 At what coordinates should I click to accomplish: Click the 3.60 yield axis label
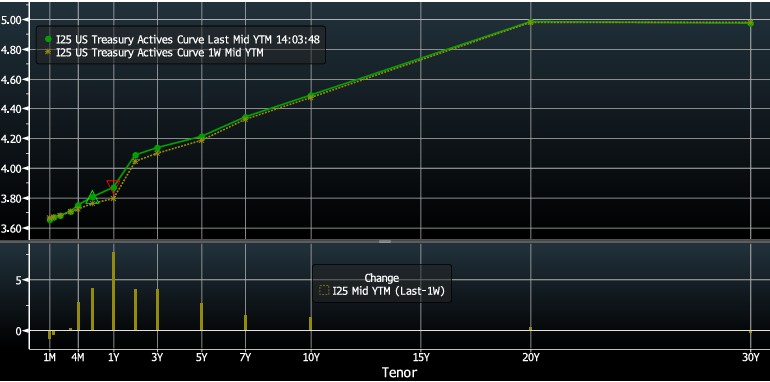click(12, 228)
